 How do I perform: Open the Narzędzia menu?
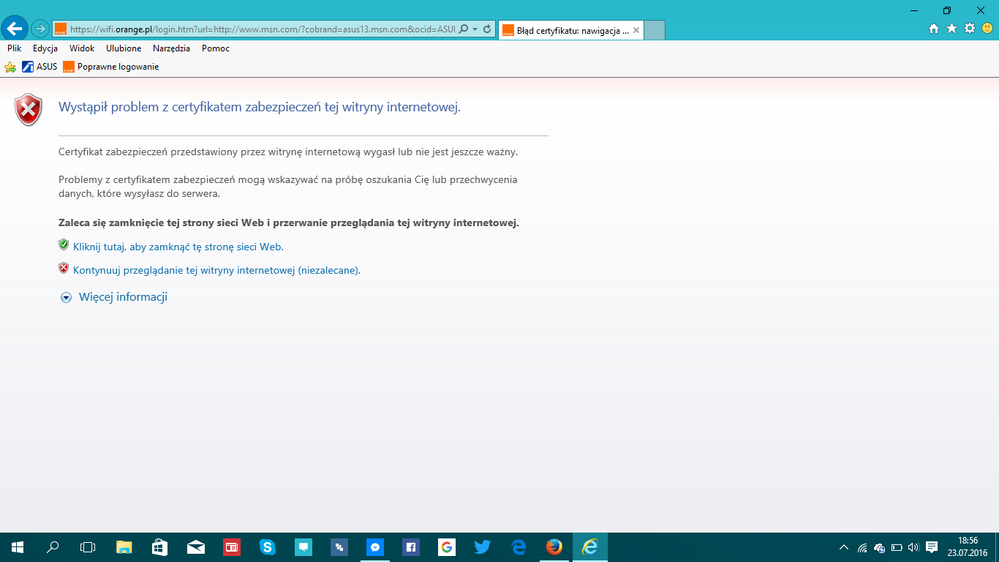(171, 48)
